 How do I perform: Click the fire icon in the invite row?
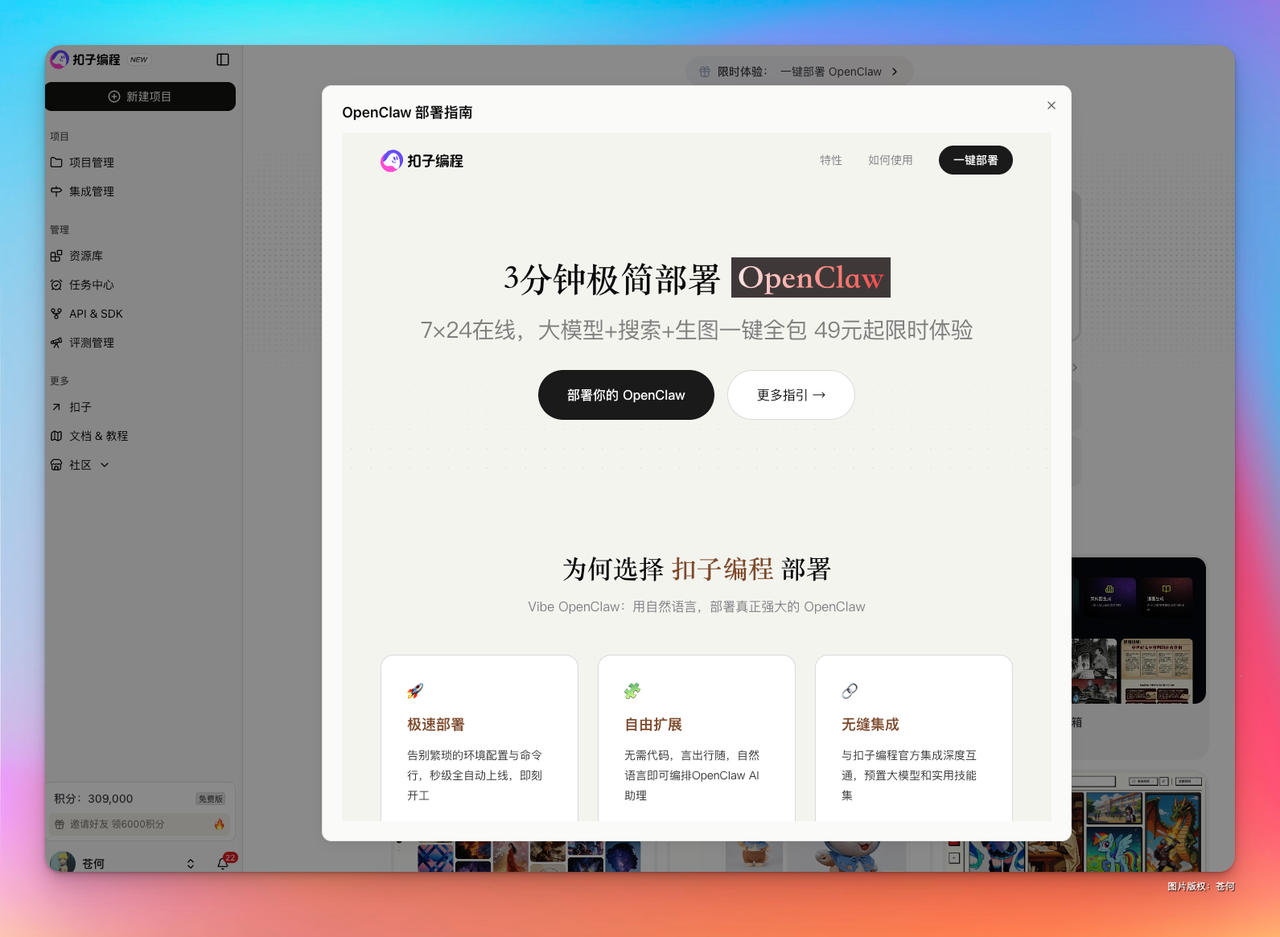tap(219, 825)
